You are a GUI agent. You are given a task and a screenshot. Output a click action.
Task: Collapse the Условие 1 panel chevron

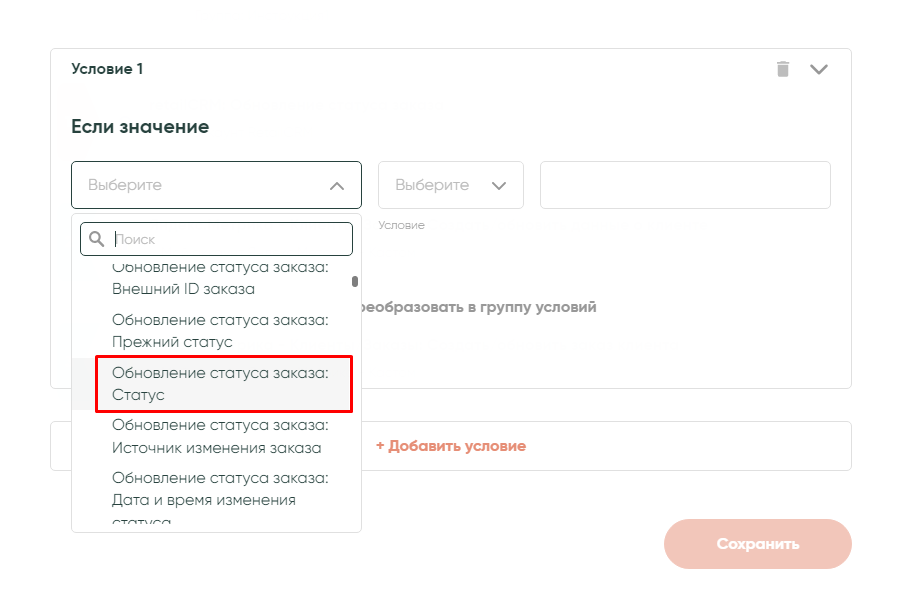819,69
